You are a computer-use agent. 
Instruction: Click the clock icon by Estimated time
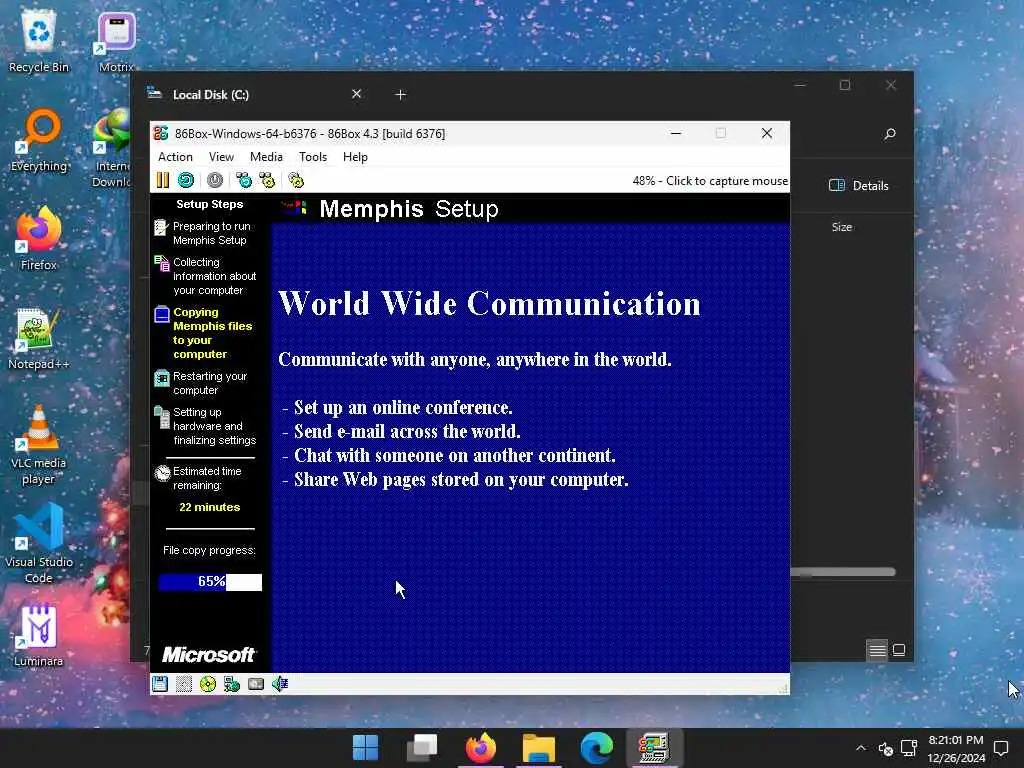(x=162, y=473)
